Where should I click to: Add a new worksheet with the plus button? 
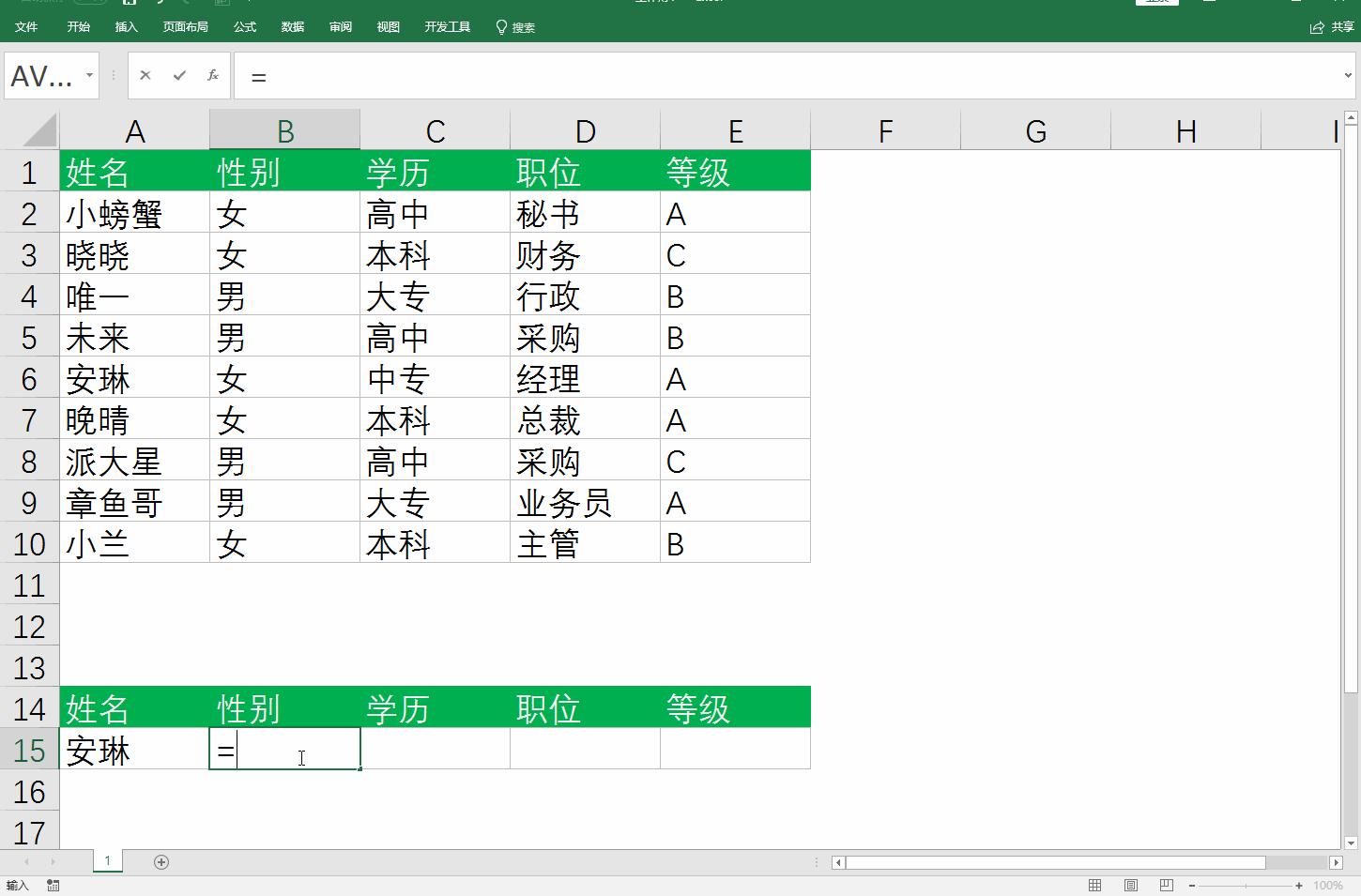click(x=161, y=861)
